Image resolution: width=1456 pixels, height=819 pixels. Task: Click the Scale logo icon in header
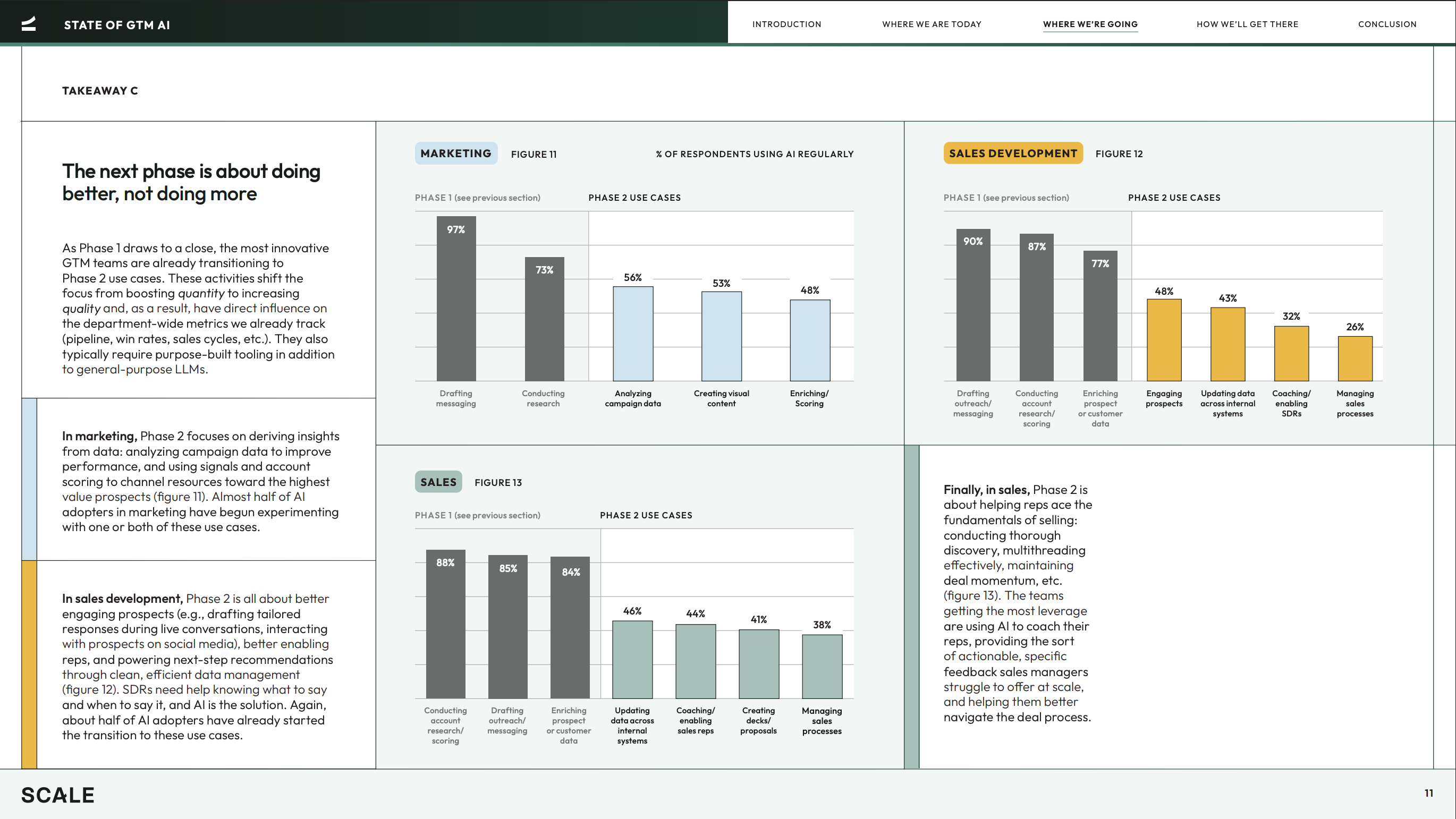(x=28, y=24)
